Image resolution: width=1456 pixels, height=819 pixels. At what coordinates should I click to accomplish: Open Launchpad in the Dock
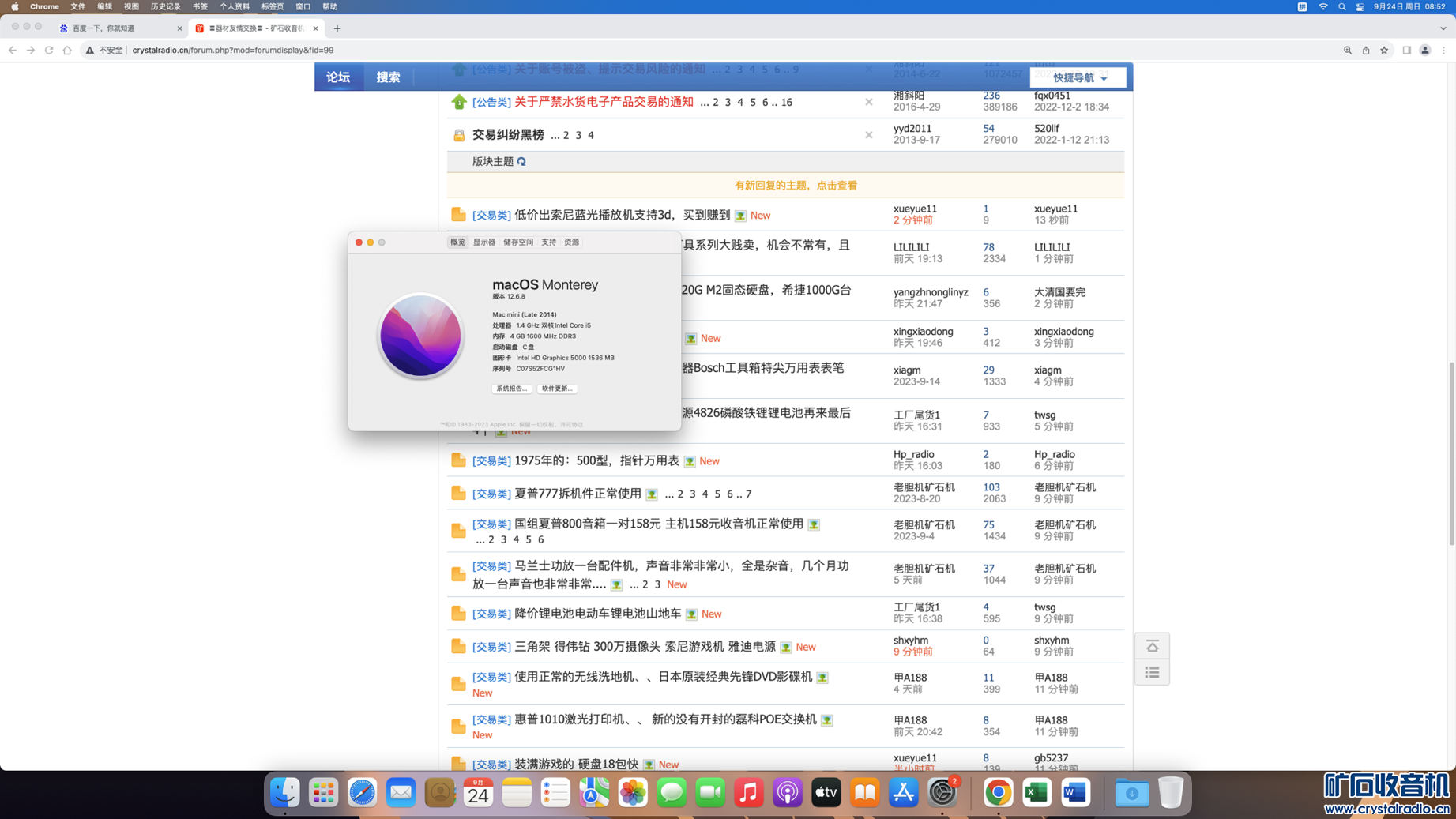pyautogui.click(x=323, y=792)
